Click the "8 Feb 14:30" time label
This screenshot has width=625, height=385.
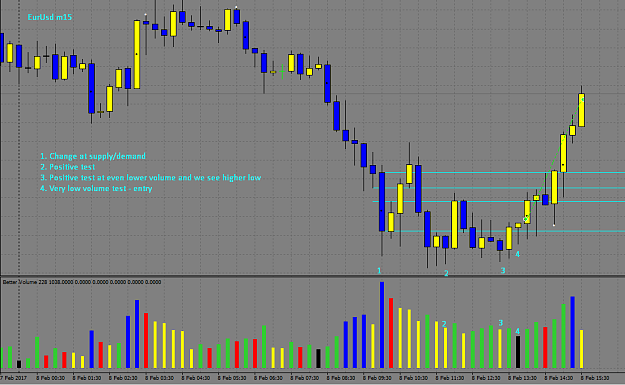coord(558,378)
